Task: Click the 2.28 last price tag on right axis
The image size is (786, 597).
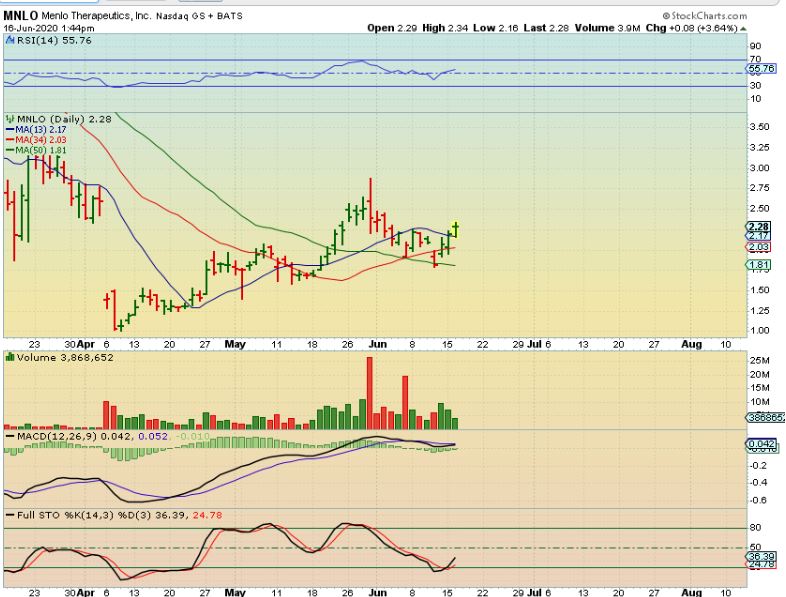Action: (x=759, y=227)
